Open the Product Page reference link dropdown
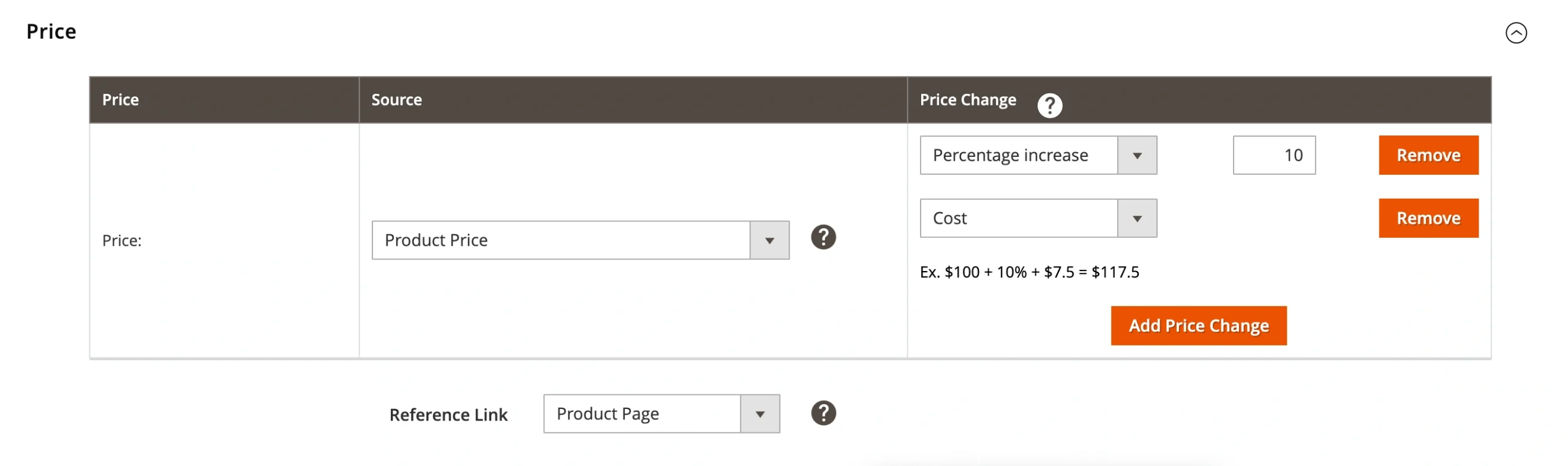 click(660, 414)
